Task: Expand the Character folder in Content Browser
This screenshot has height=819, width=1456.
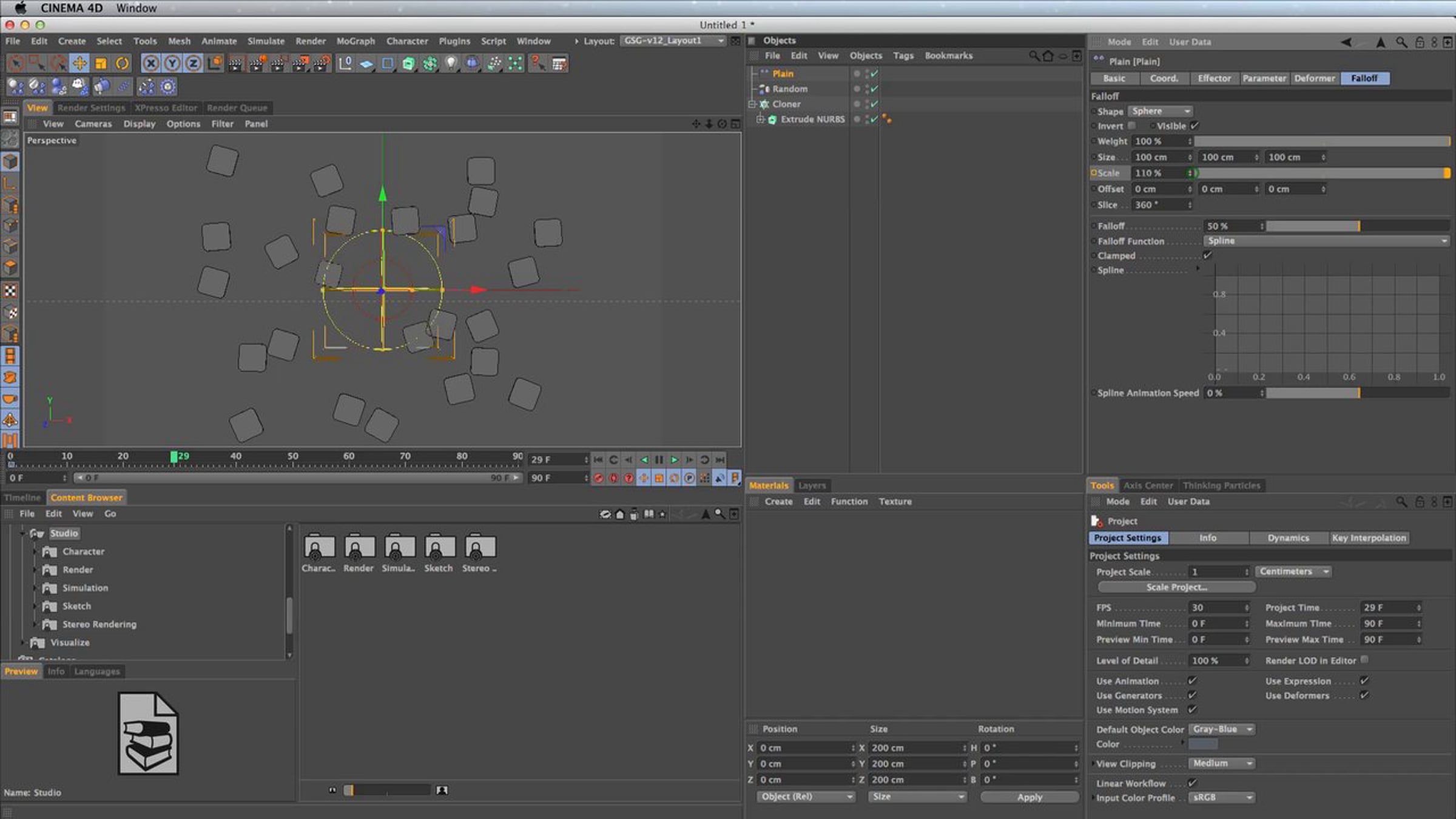Action: (35, 551)
